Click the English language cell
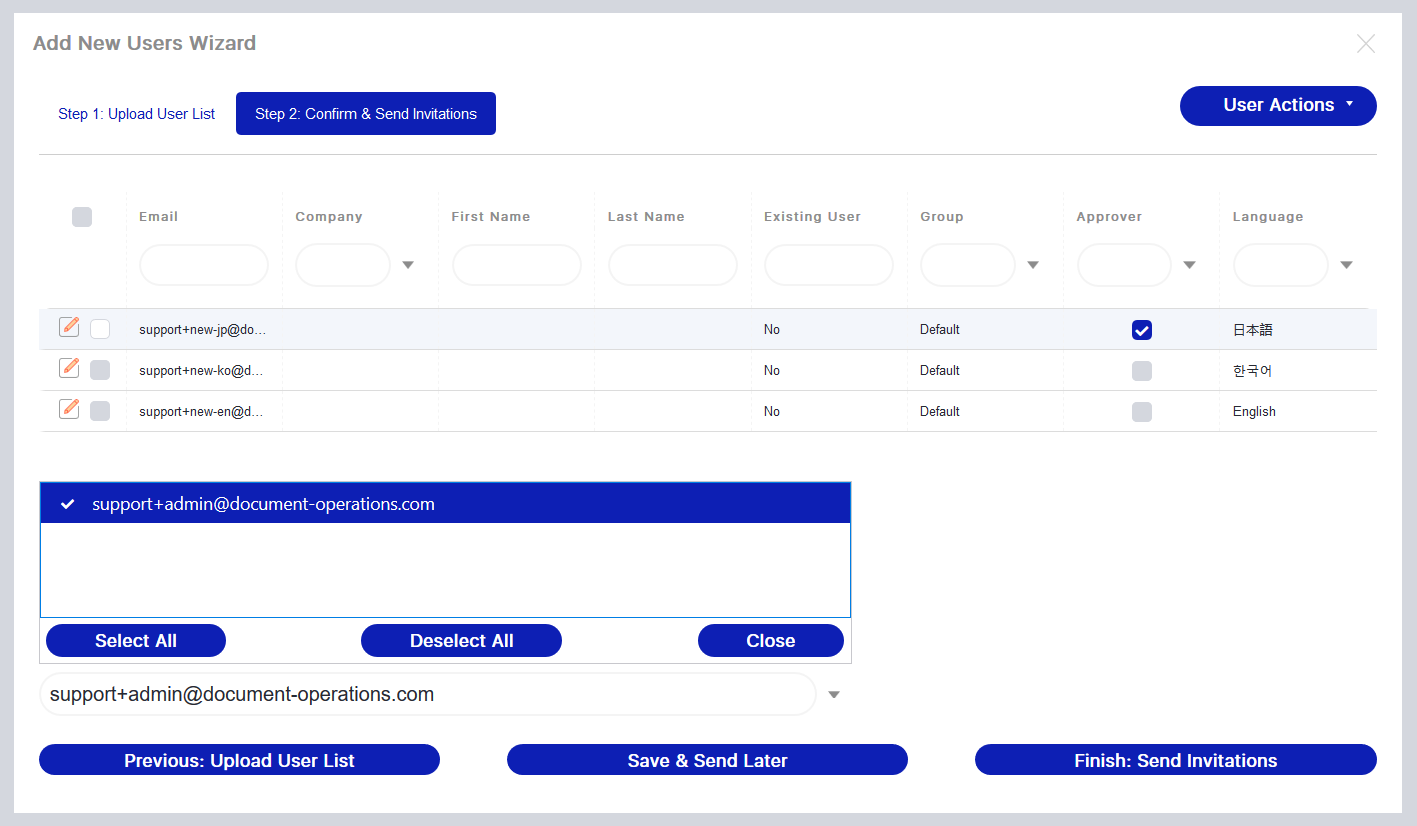 [x=1254, y=412]
